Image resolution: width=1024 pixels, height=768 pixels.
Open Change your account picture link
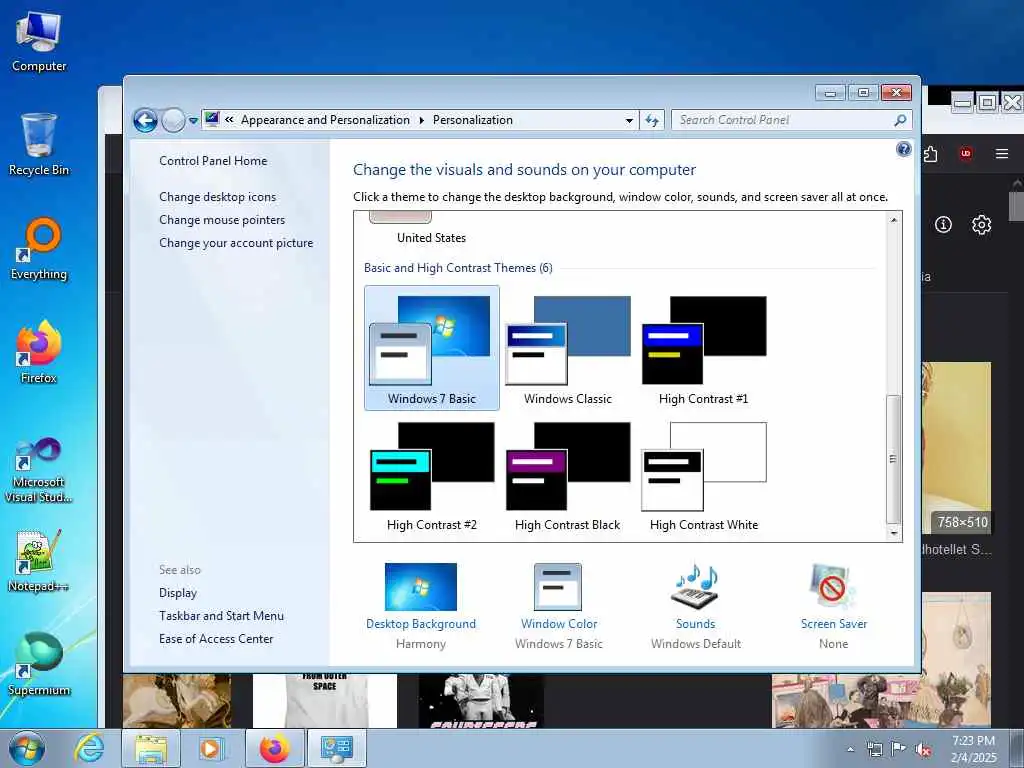point(236,242)
